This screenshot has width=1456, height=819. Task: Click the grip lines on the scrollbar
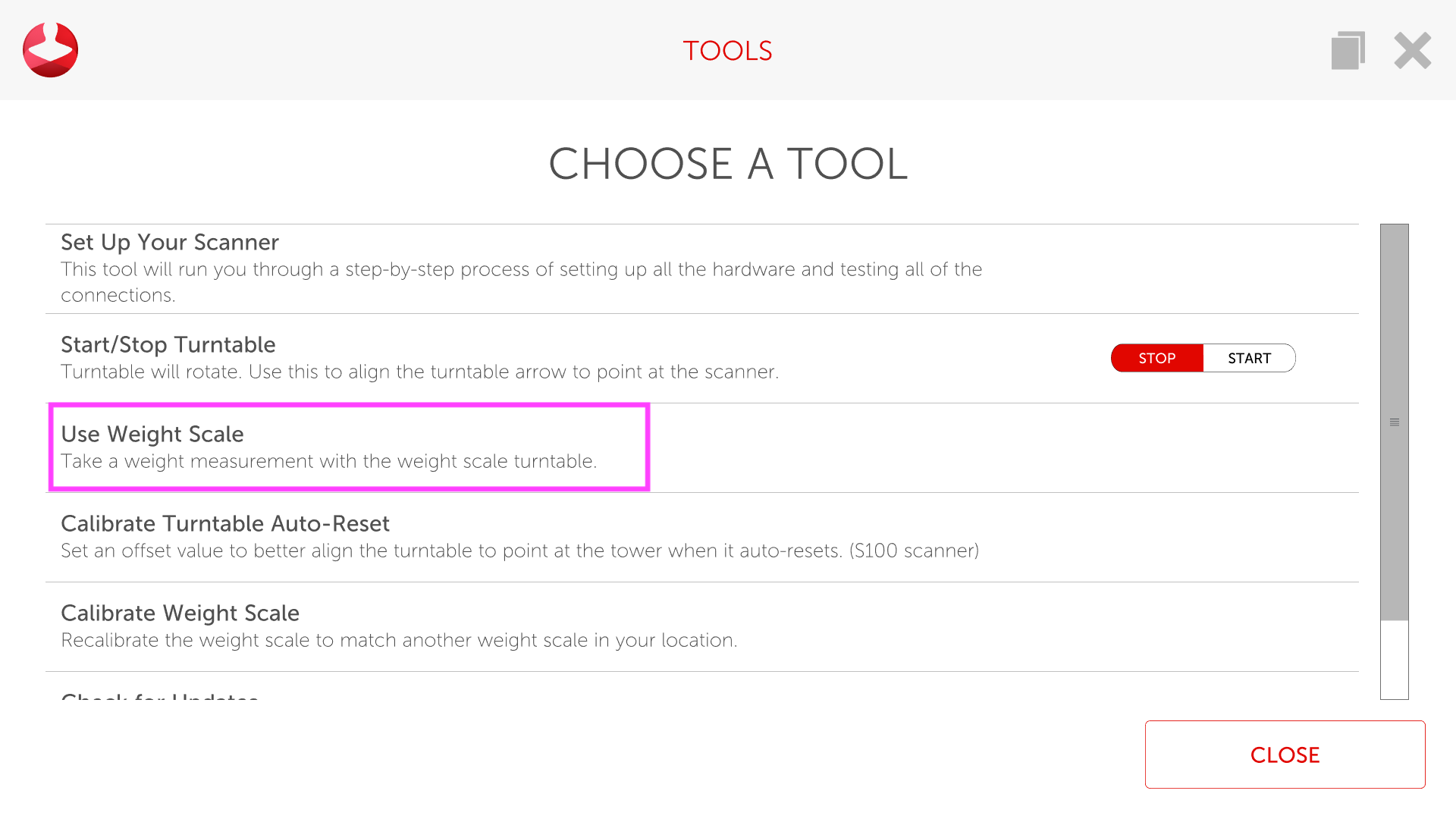pos(1394,422)
